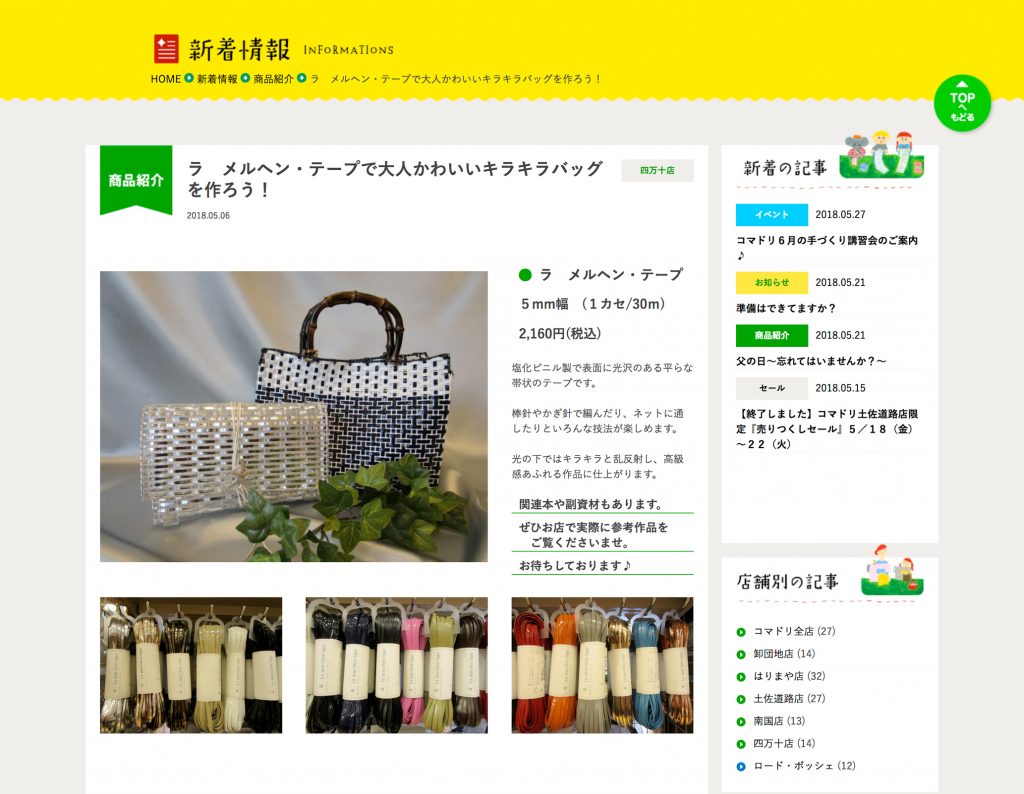The image size is (1024, 794).
Task: Click the blue イベント category tag
Action: [x=771, y=214]
